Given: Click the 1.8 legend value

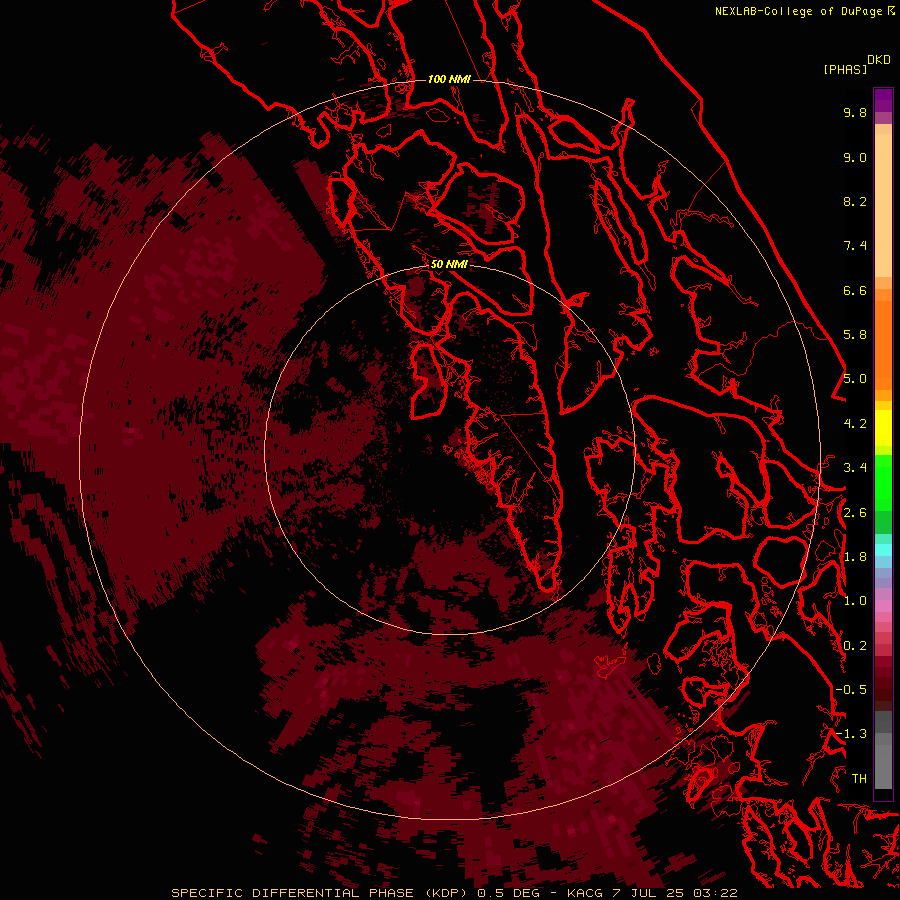Looking at the screenshot, I should 855,557.
